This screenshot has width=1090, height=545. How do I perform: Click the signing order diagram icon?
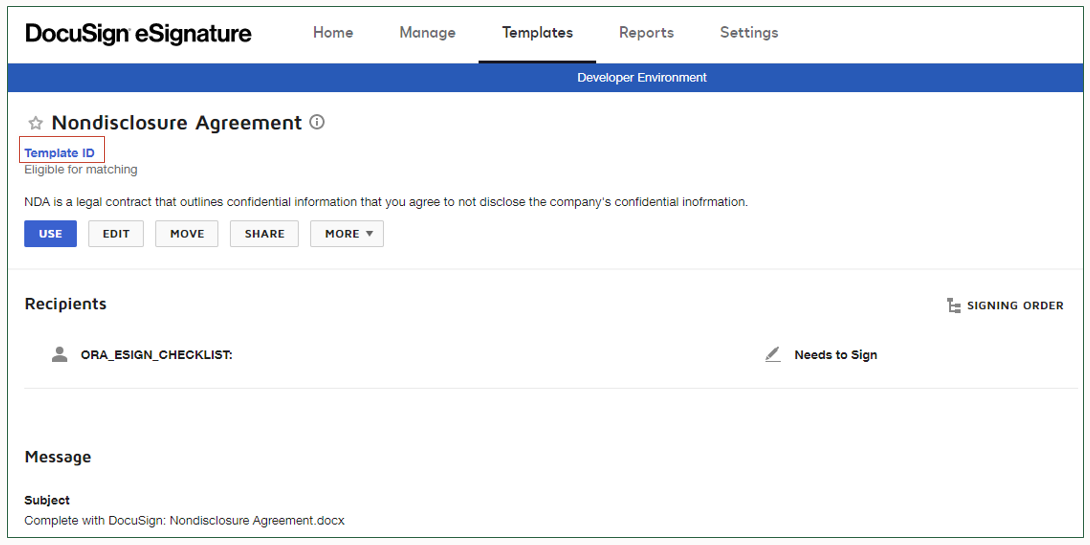[x=953, y=305]
